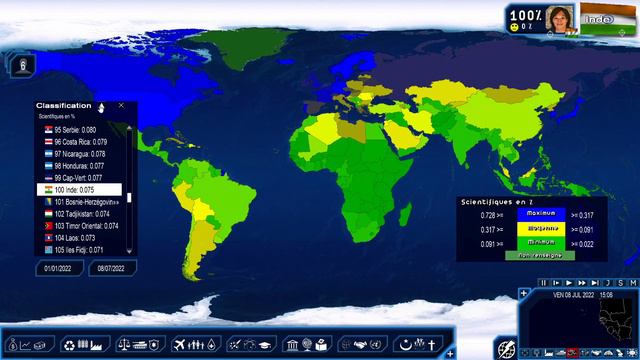The width and height of the screenshot is (640, 360).
Task: Select the water drop icon
Action: 211,345
